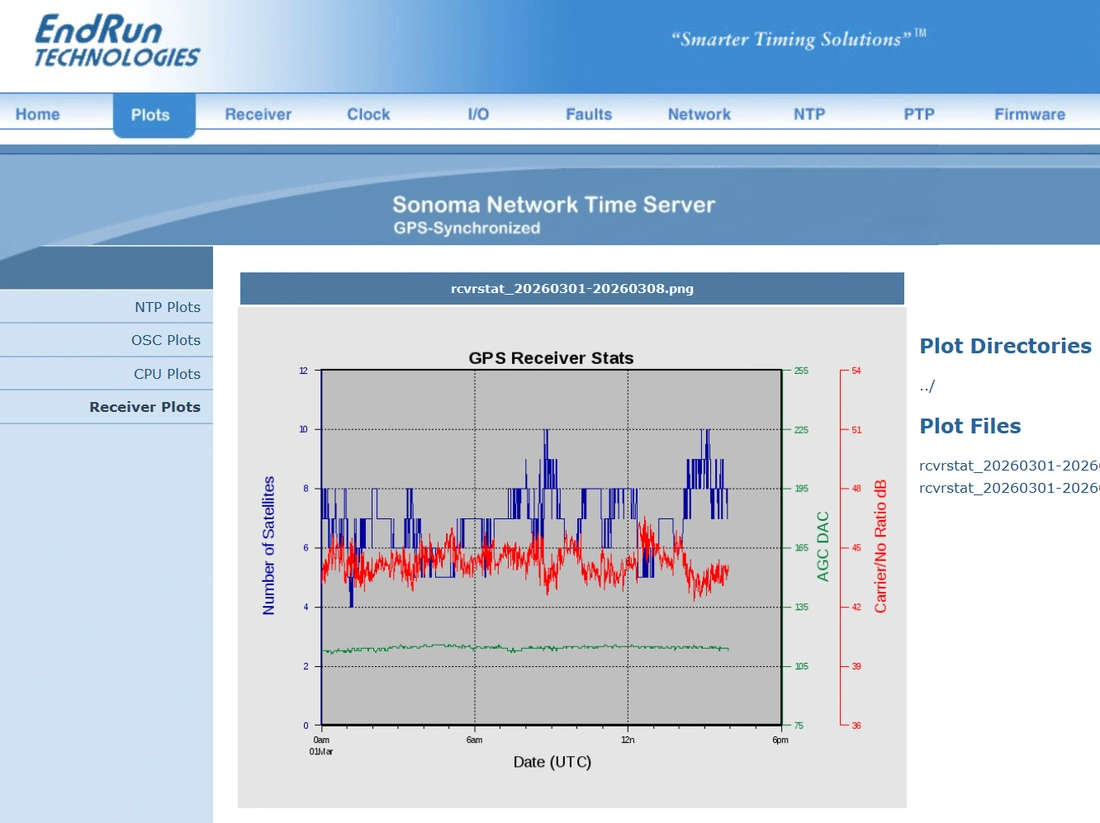The height and width of the screenshot is (823, 1100).
Task: Open the Faults tab
Action: click(x=589, y=114)
